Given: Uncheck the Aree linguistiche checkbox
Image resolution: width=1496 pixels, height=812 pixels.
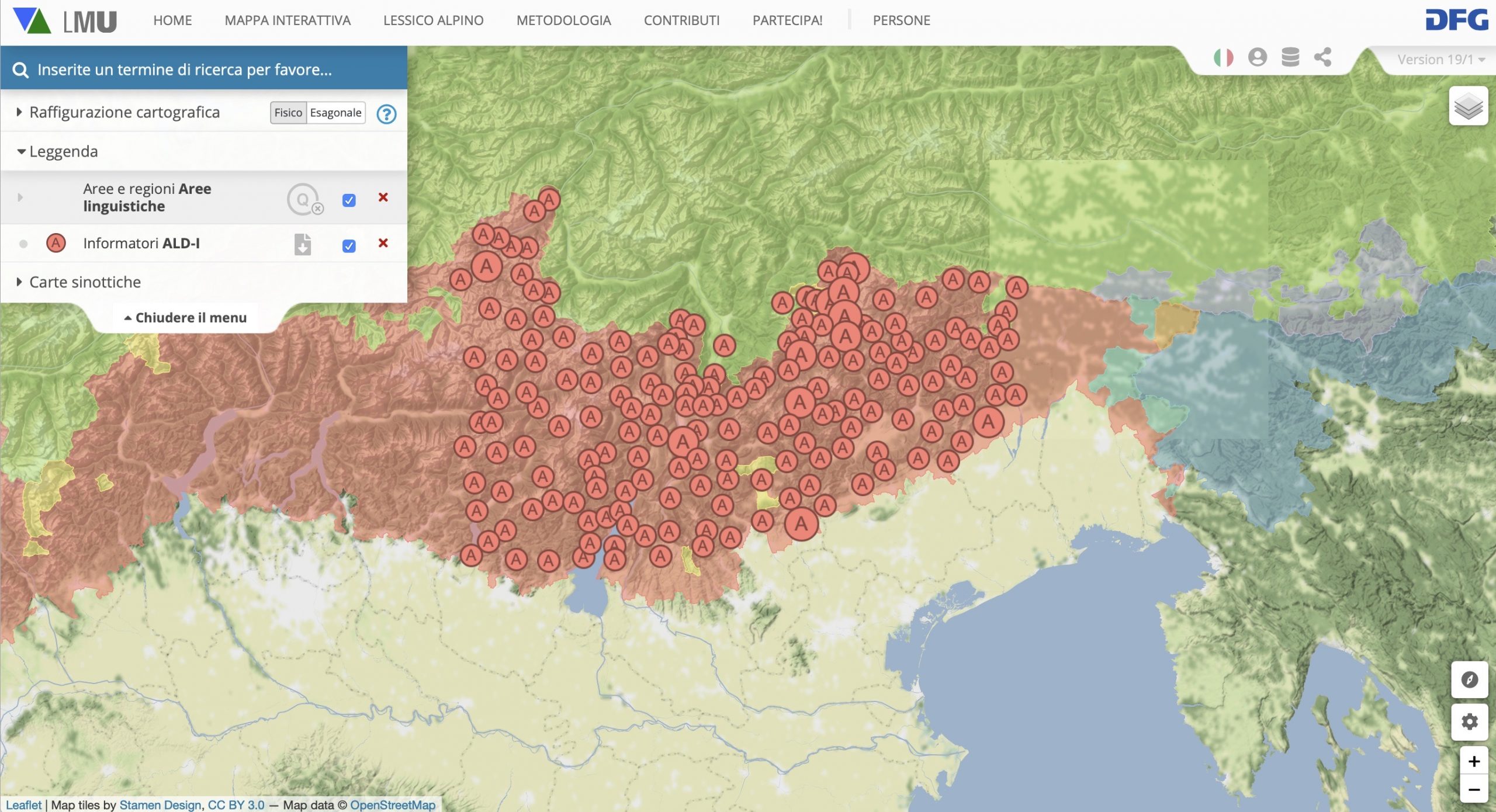Looking at the screenshot, I should [x=349, y=200].
